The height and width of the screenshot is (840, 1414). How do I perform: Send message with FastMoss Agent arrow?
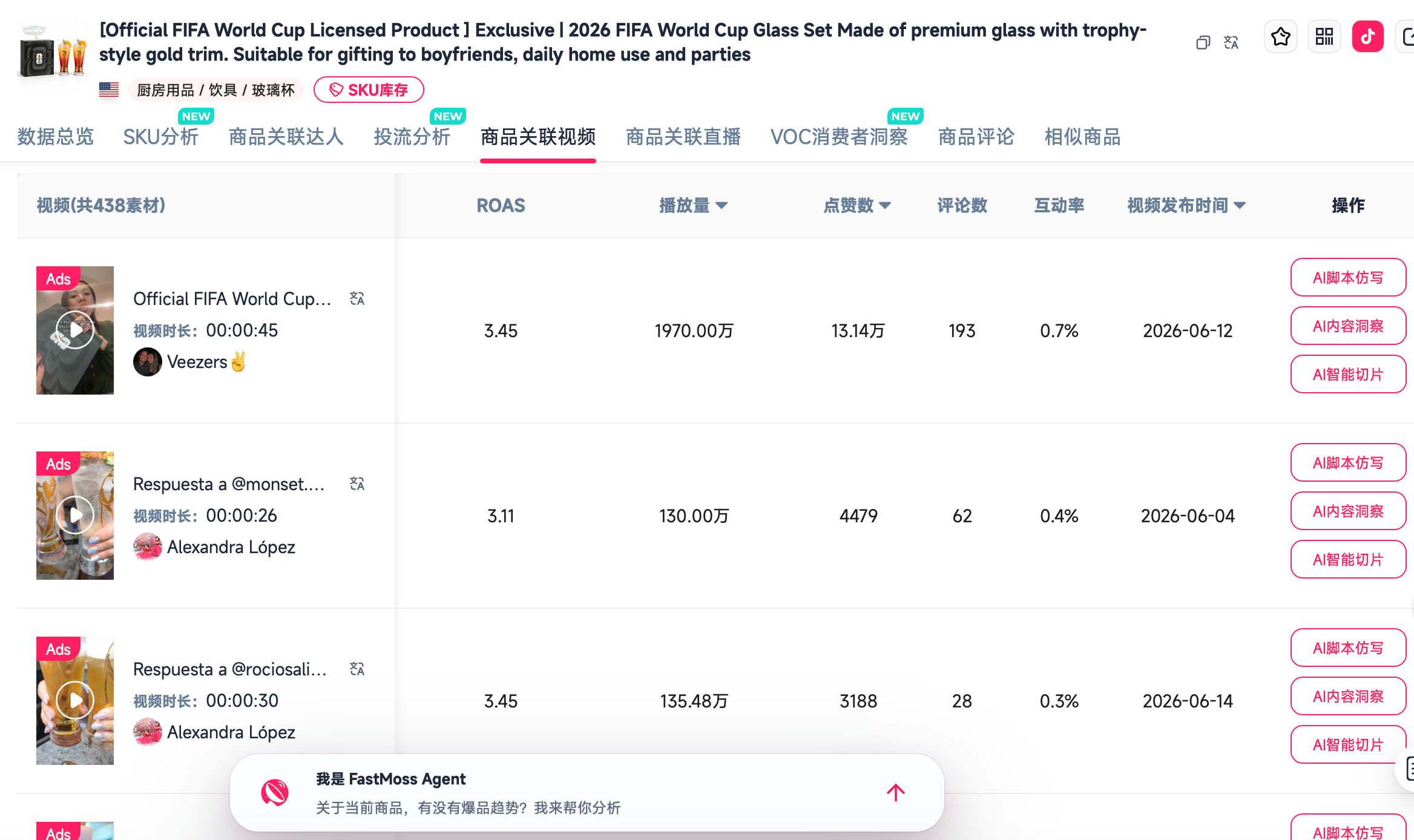click(896, 793)
